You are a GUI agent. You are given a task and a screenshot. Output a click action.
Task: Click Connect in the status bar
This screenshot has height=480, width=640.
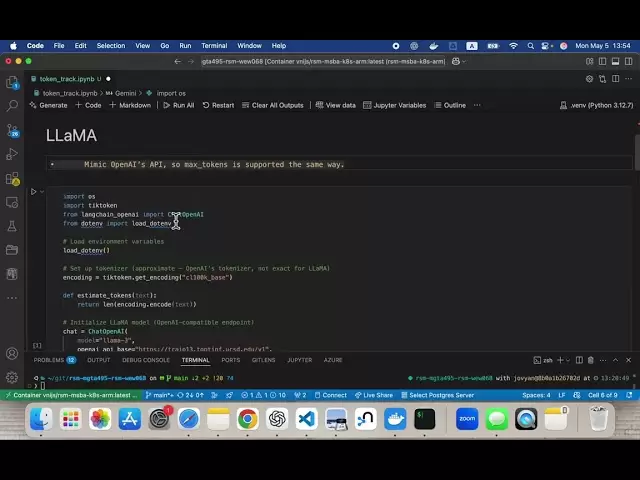tap(330, 395)
